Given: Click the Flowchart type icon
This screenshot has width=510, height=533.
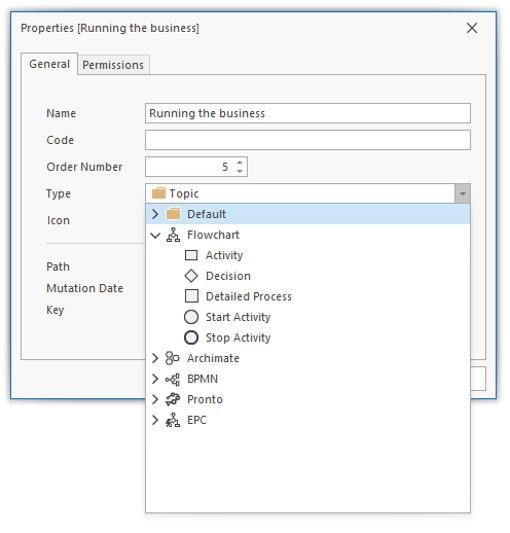Looking at the screenshot, I should pyautogui.click(x=173, y=235).
